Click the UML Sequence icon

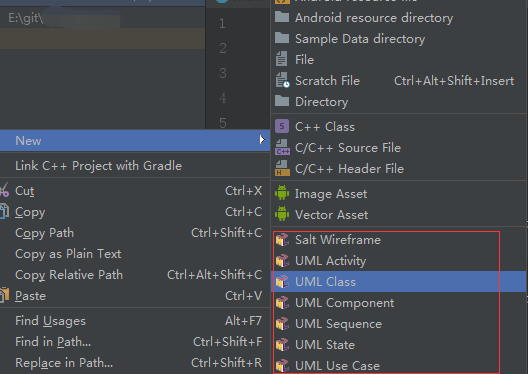click(282, 324)
